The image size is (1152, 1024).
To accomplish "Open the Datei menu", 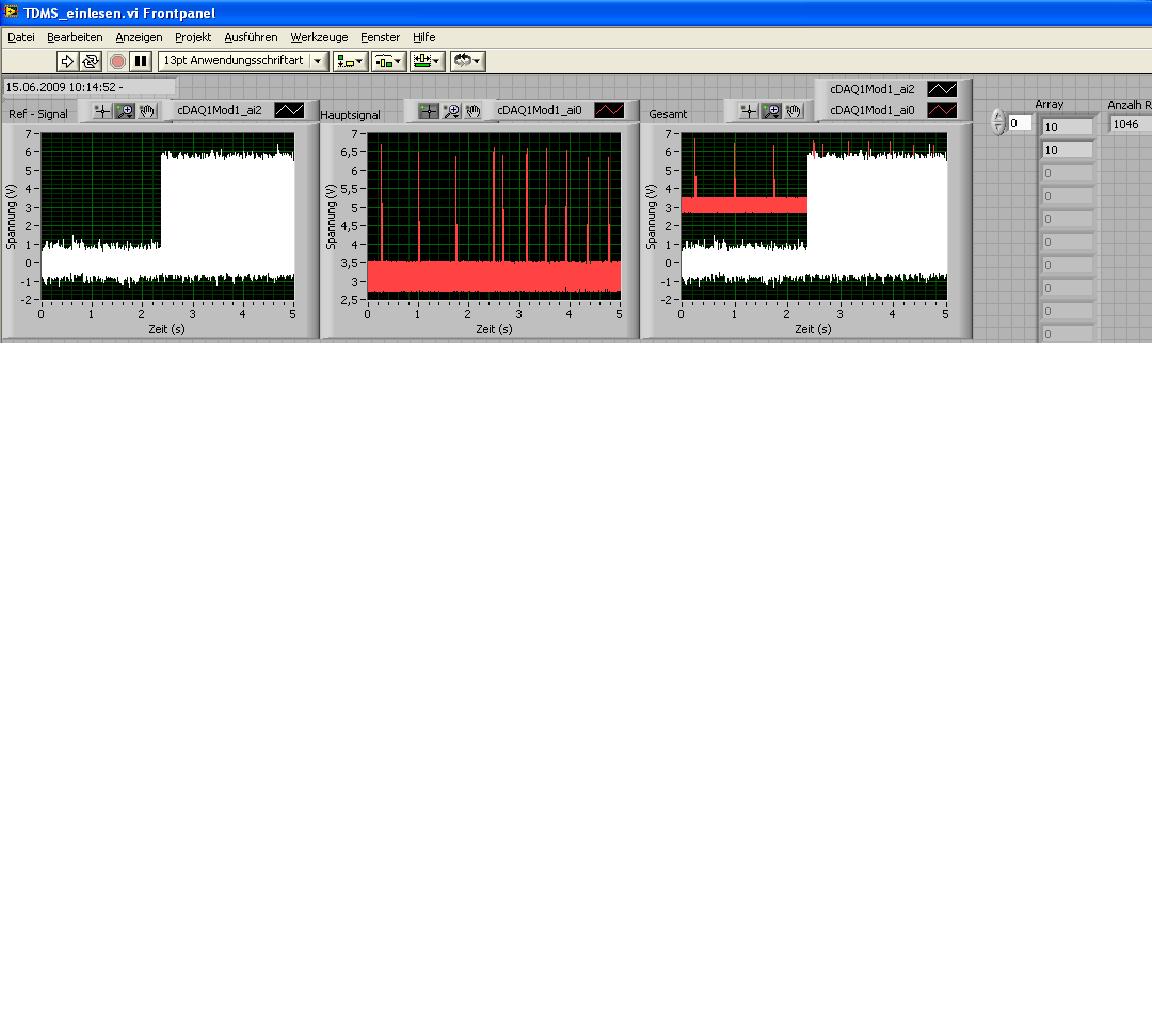I will (x=21, y=37).
